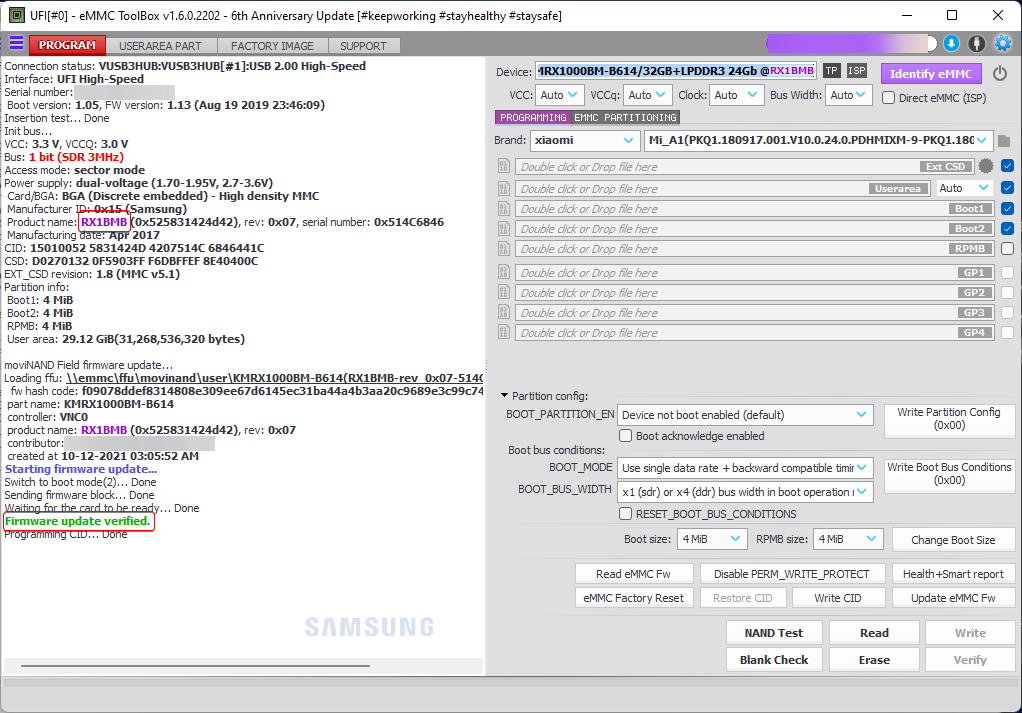Viewport: 1022px width, 713px height.
Task: Click the Boot1 file drop field
Action: point(753,209)
